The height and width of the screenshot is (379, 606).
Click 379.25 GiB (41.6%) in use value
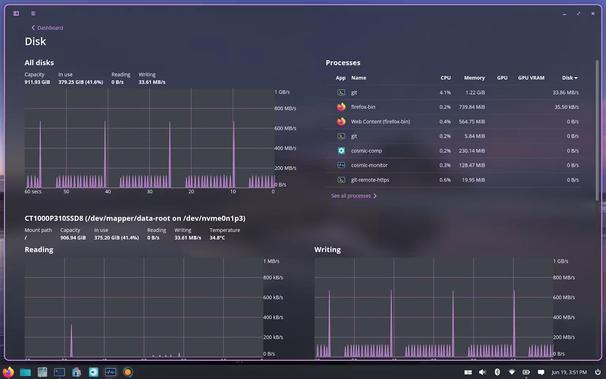(81, 82)
